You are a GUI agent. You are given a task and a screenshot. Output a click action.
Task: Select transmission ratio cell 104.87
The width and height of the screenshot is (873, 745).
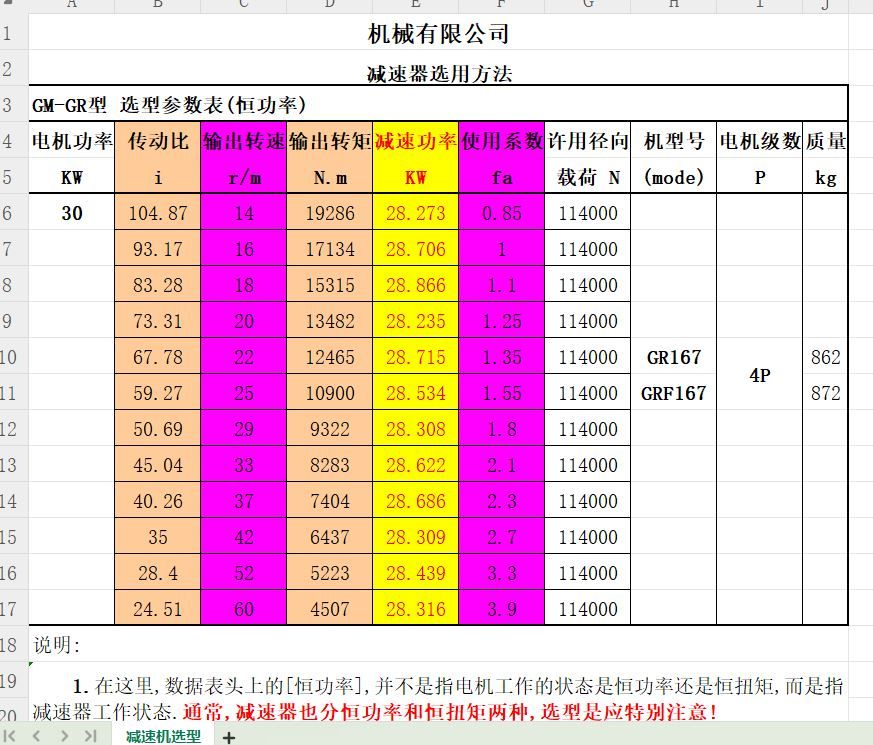coord(157,213)
